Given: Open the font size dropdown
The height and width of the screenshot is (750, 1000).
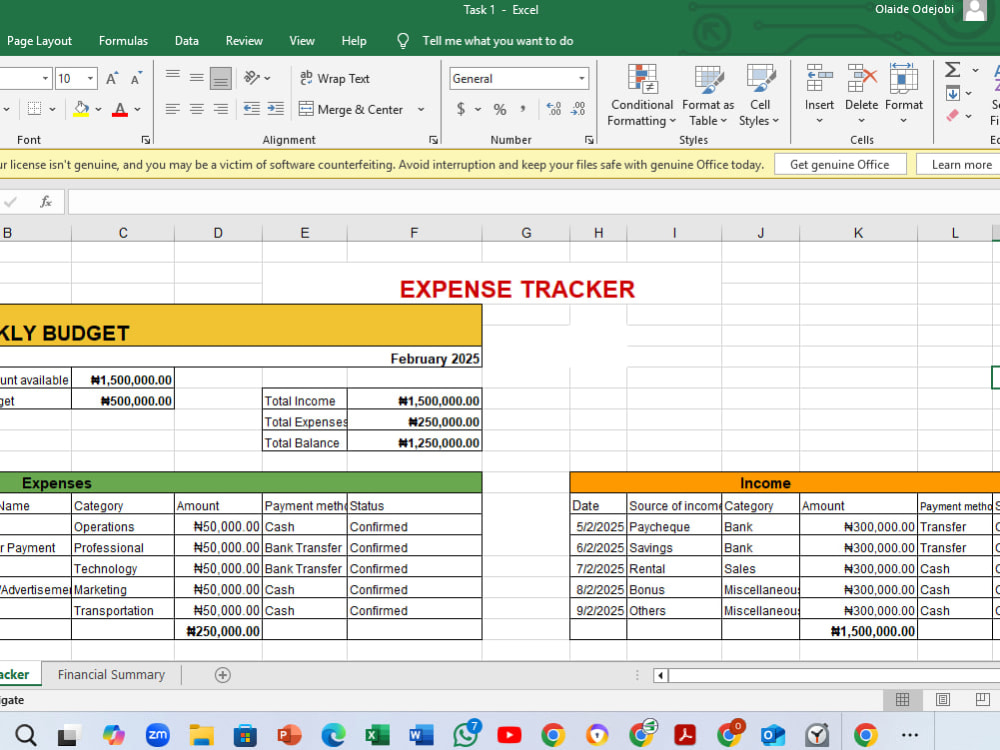Looking at the screenshot, I should (90, 78).
